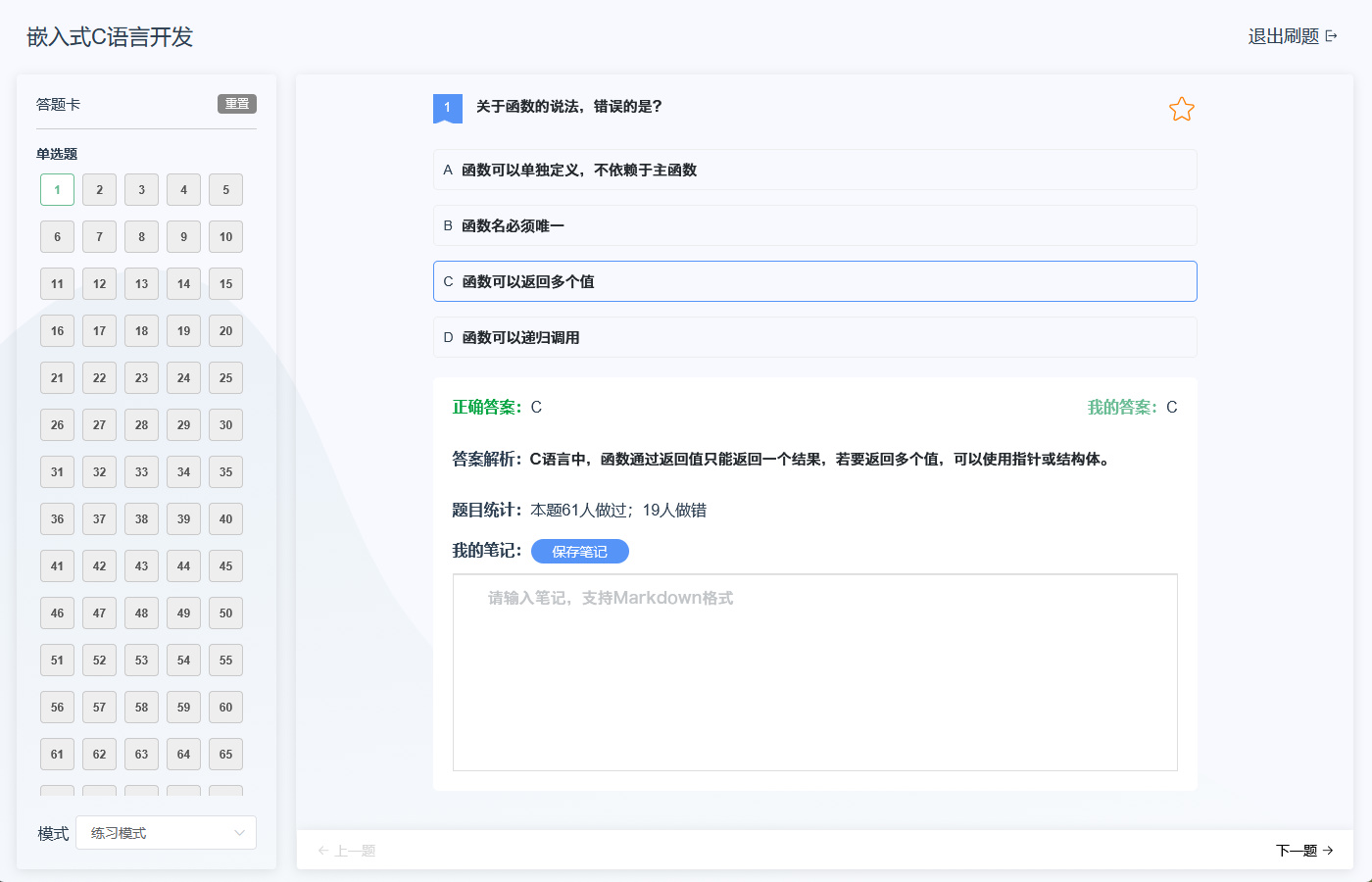Jump to question 2 in answer card

coord(99,190)
